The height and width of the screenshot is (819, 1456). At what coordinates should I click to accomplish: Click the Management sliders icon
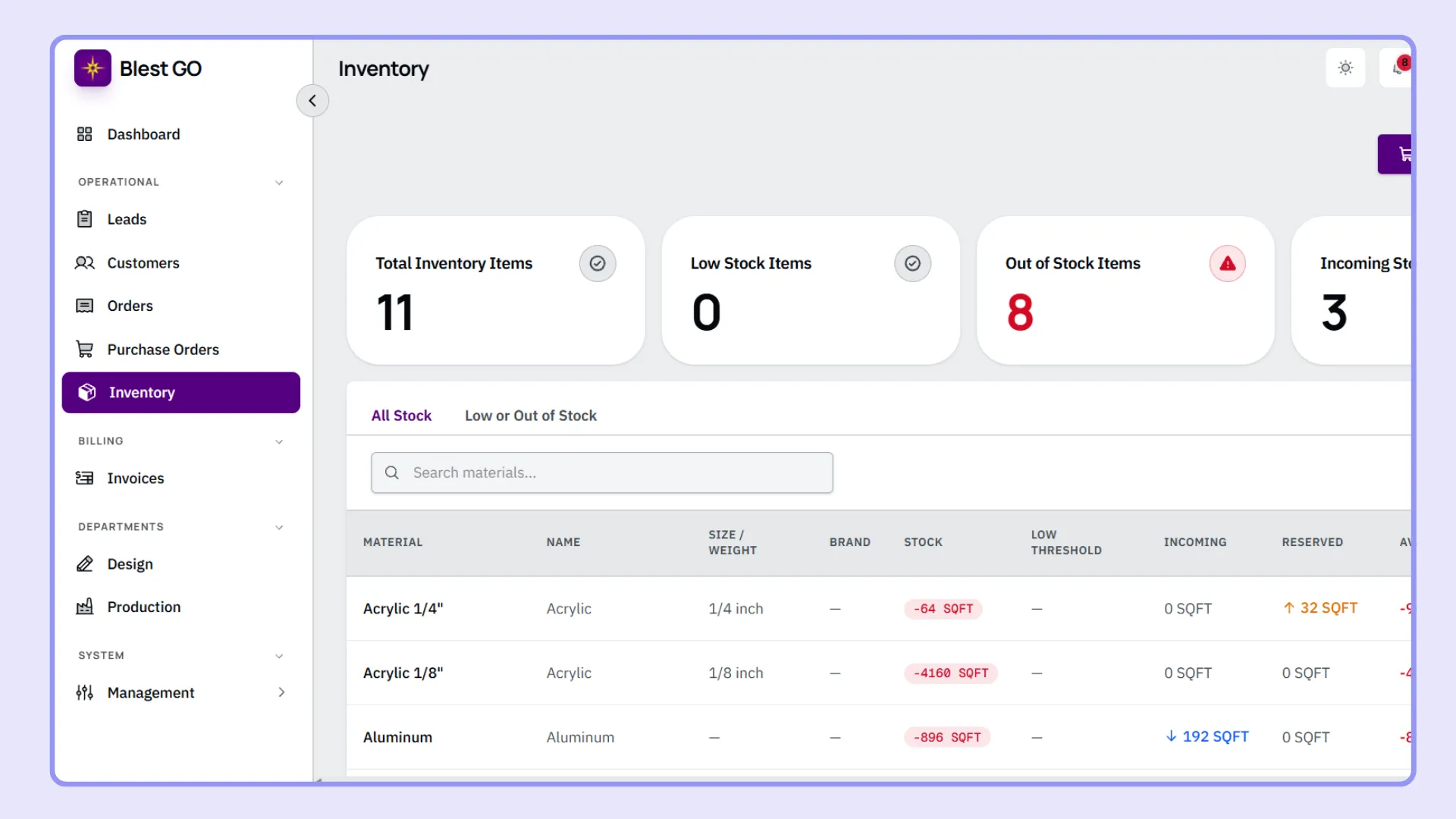click(84, 692)
